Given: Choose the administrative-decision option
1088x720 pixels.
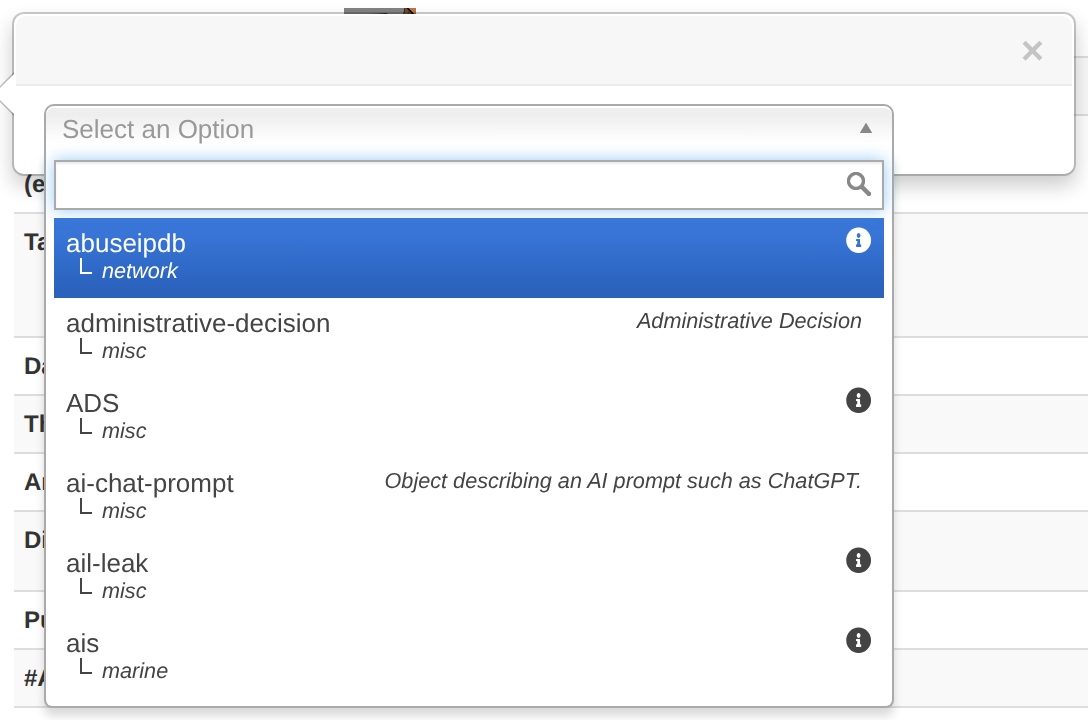Looking at the screenshot, I should pyautogui.click(x=468, y=338).
